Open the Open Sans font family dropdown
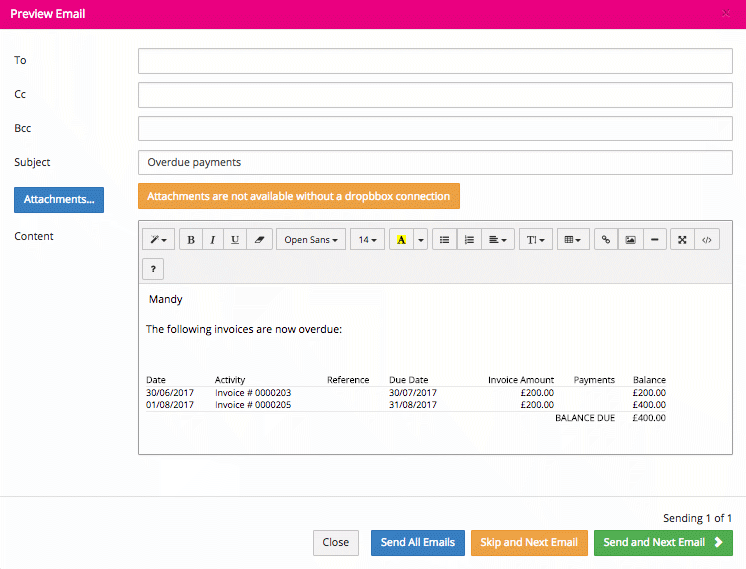 click(311, 240)
